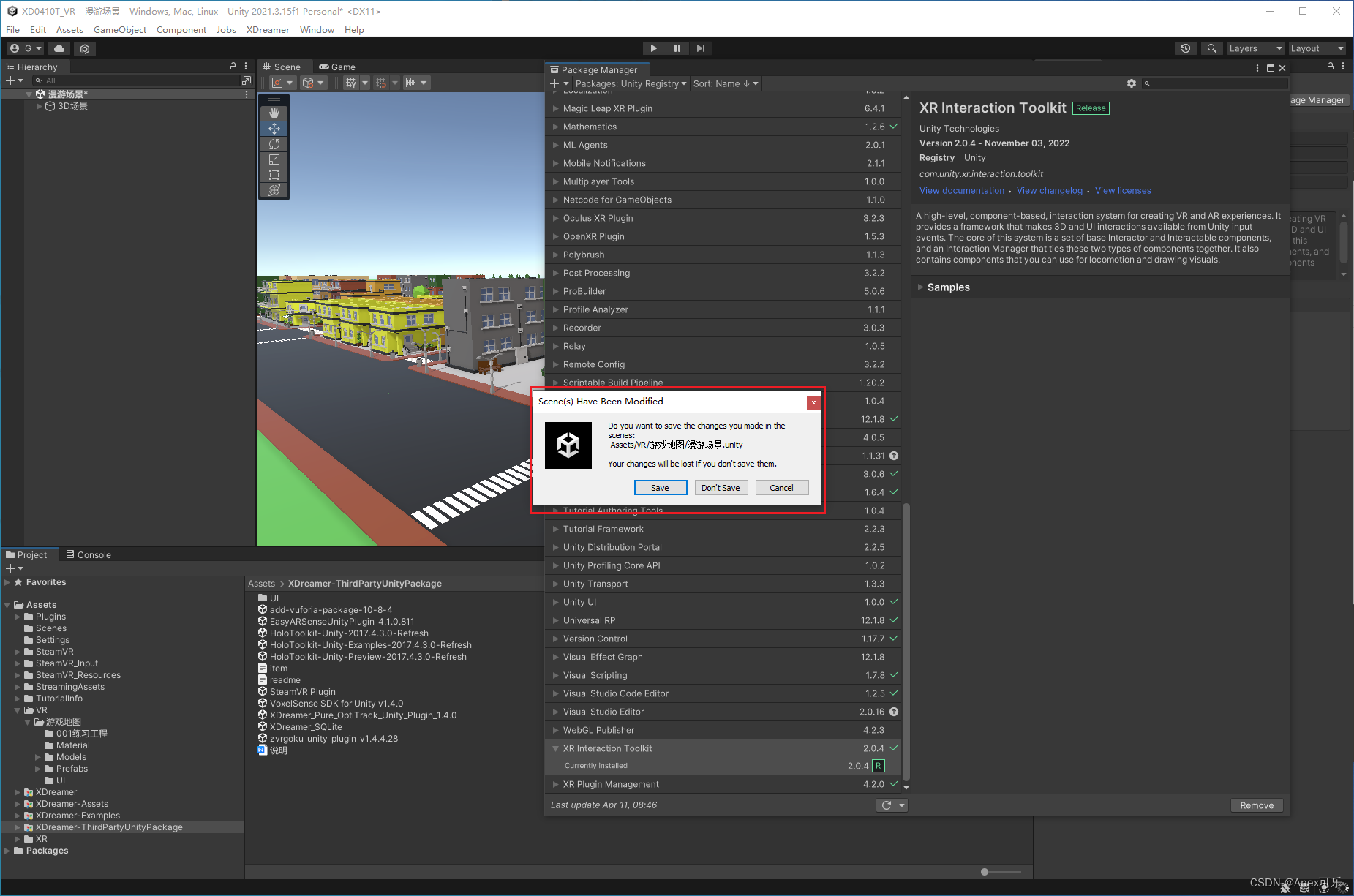Select the Scale tool in Scene view
This screenshot has width=1354, height=896.
pos(274,159)
